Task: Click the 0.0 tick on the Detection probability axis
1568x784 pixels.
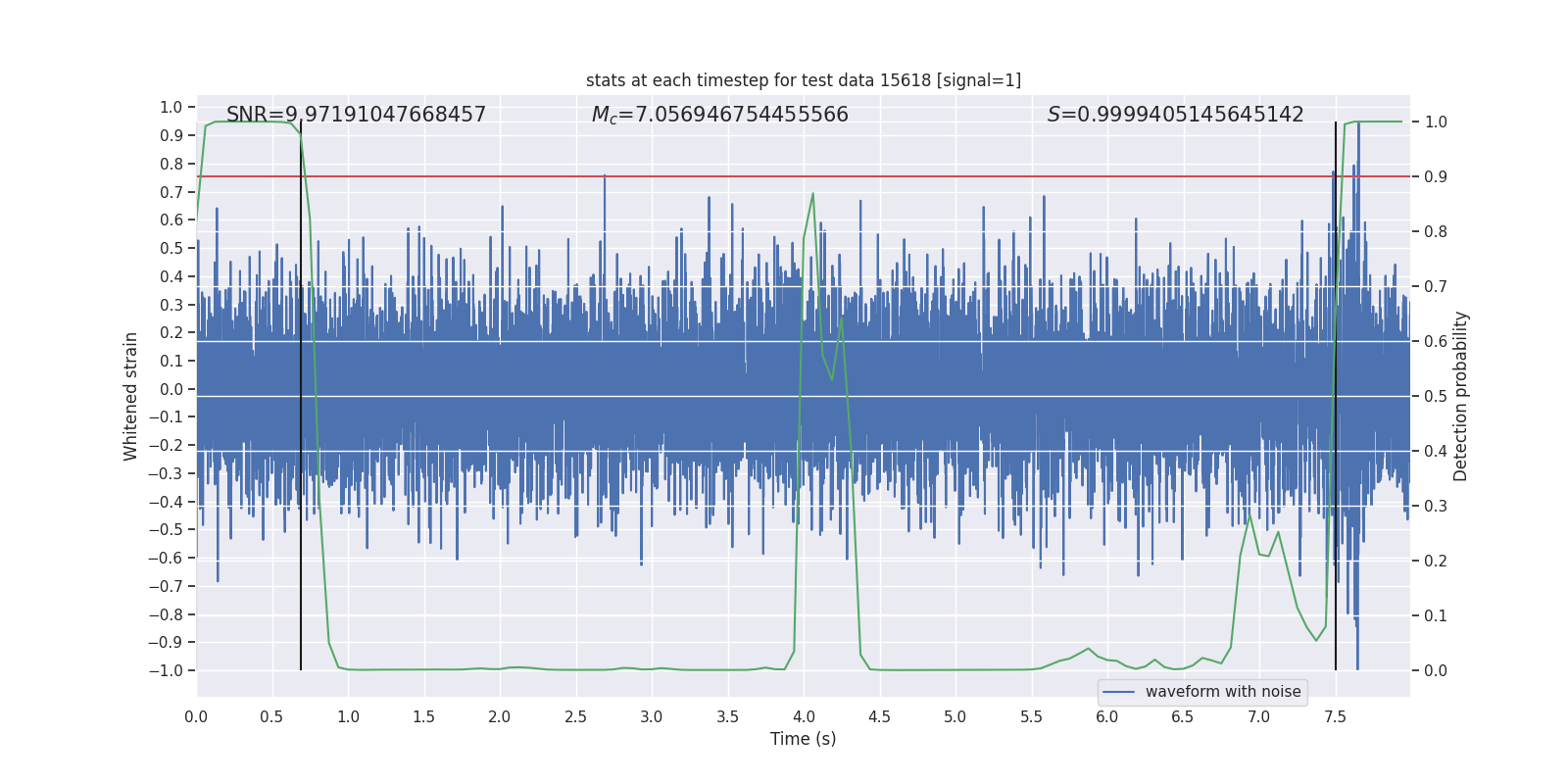Action: pos(1436,670)
